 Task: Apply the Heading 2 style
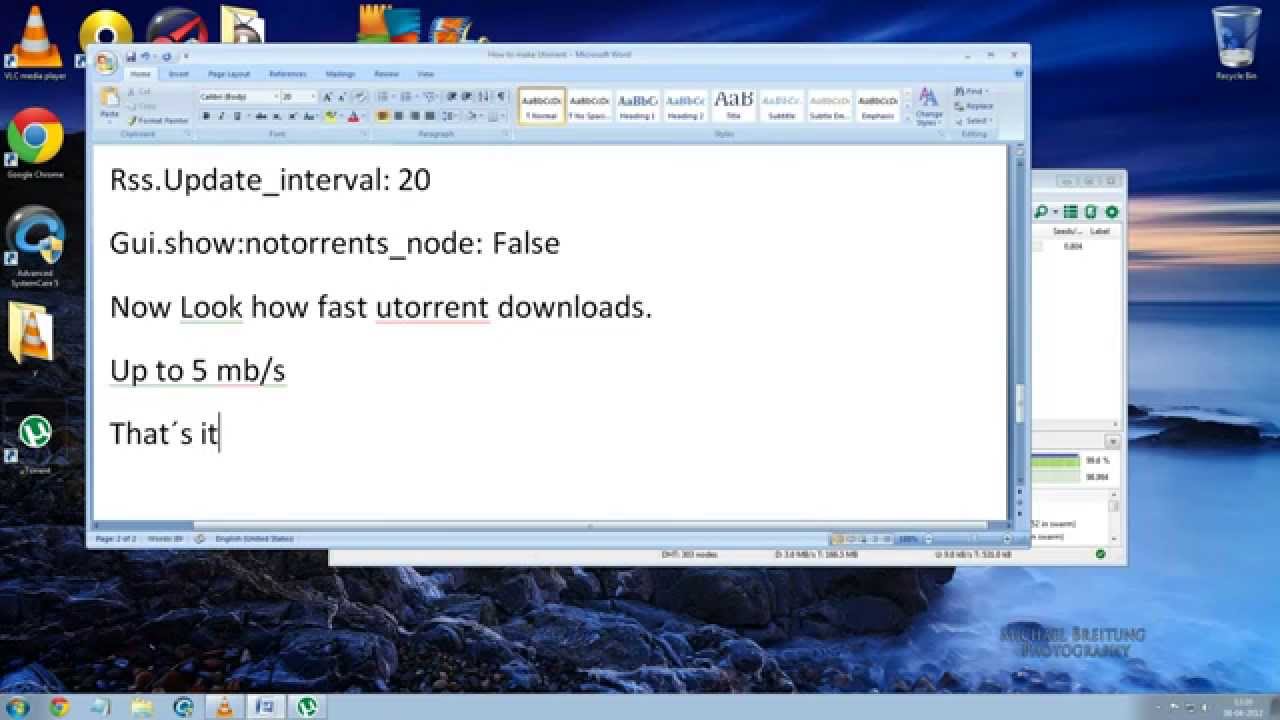[685, 106]
